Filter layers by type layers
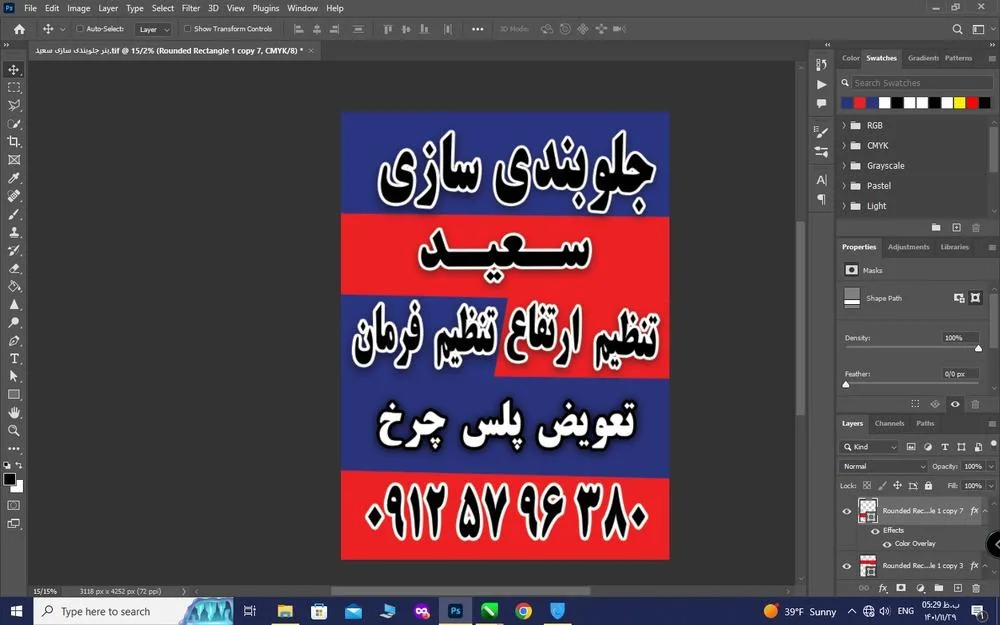Image resolution: width=1000 pixels, height=625 pixels. click(x=945, y=447)
